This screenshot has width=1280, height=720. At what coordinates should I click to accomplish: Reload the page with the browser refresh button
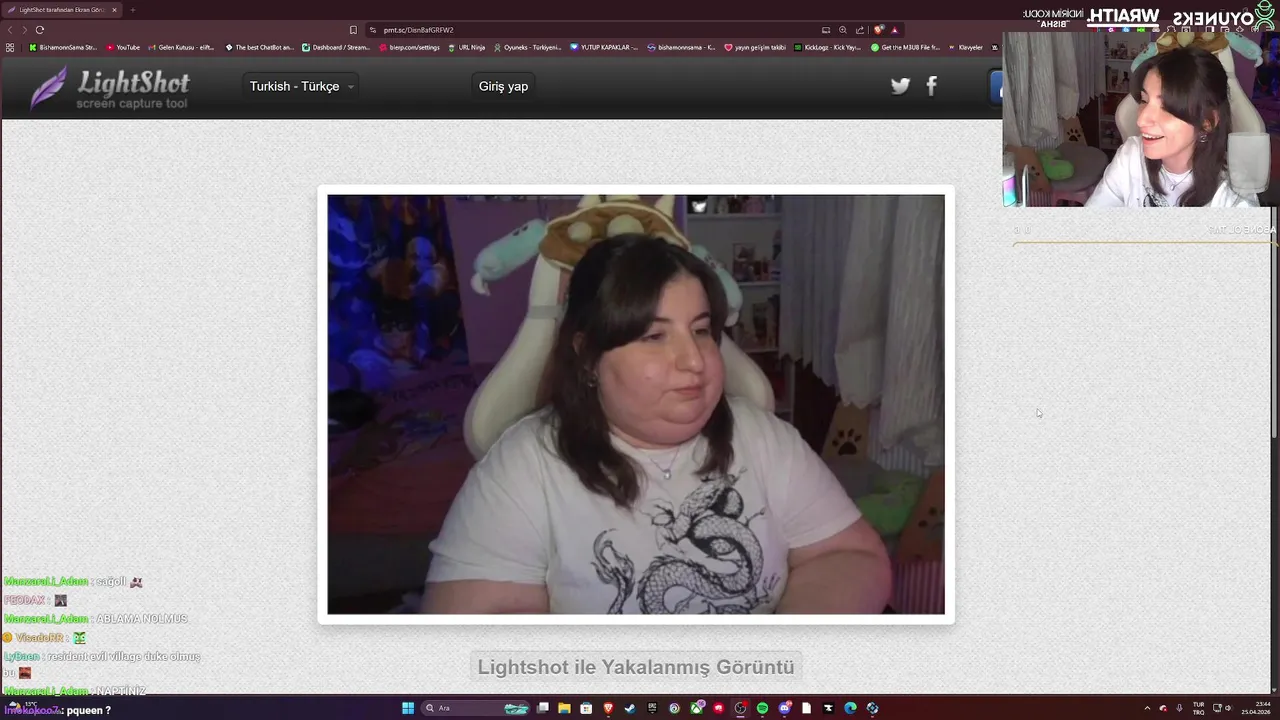pos(39,30)
